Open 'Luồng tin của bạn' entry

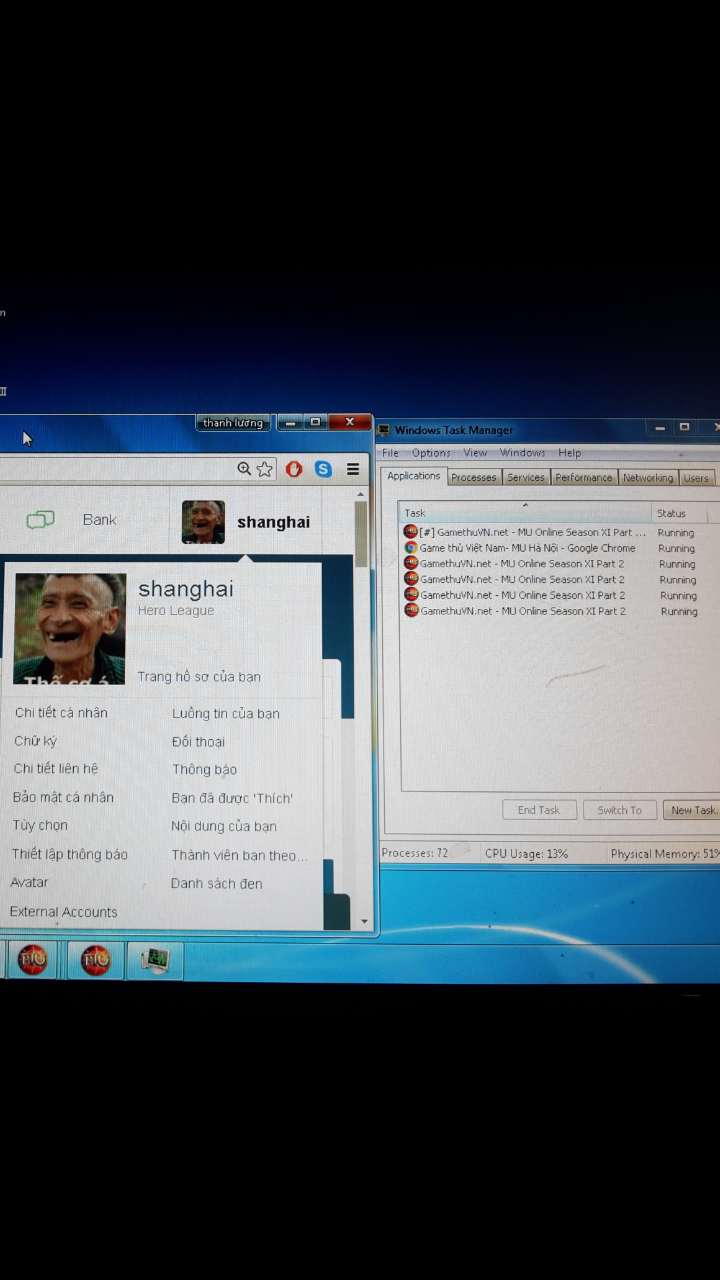click(x=226, y=714)
